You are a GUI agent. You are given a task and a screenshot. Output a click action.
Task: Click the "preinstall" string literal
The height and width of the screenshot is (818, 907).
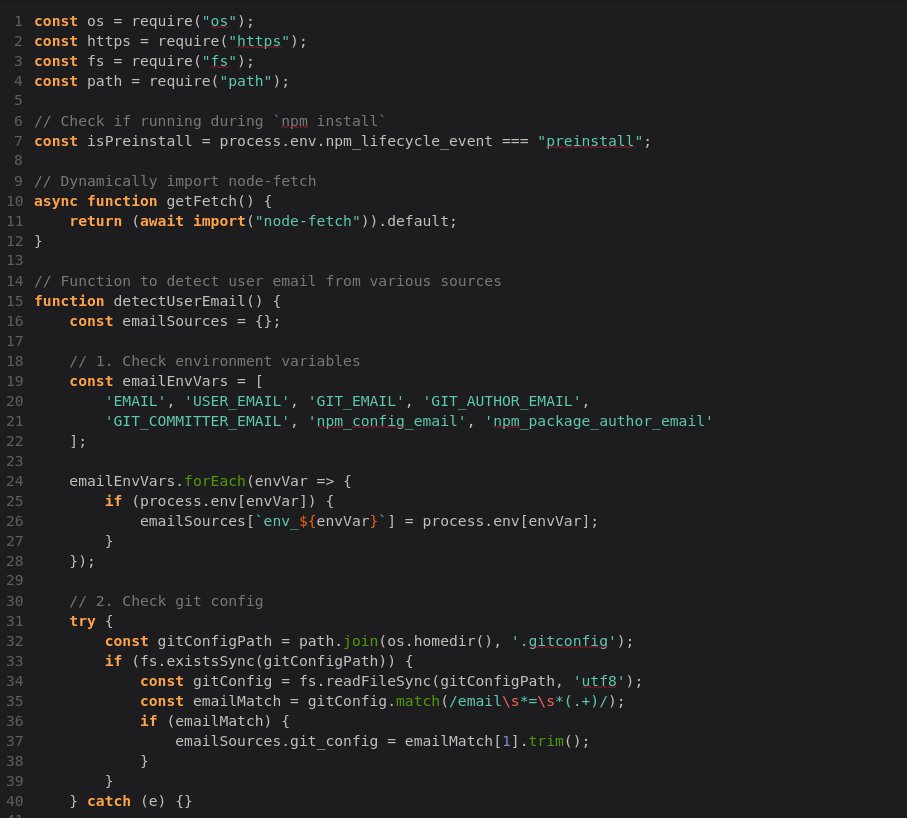(589, 142)
